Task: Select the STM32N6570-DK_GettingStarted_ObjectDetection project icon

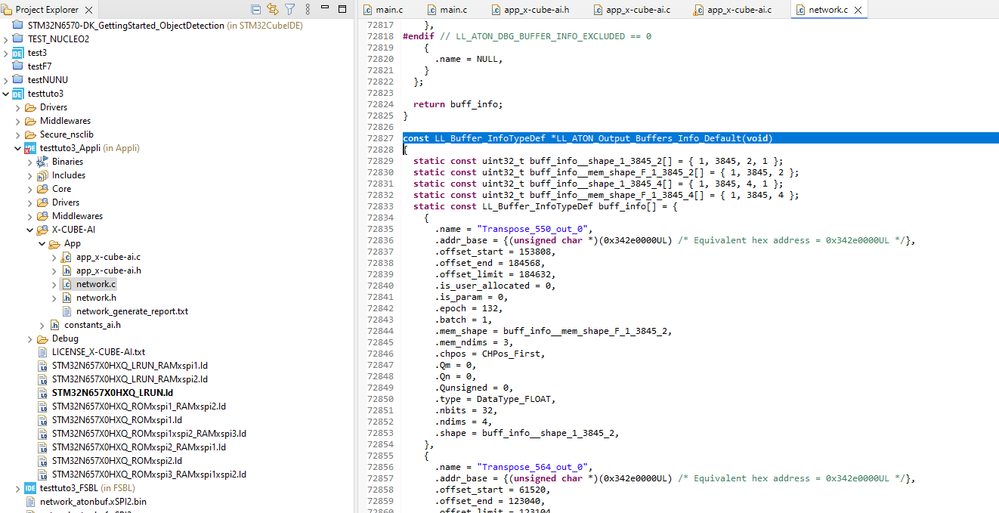Action: click(x=17, y=25)
